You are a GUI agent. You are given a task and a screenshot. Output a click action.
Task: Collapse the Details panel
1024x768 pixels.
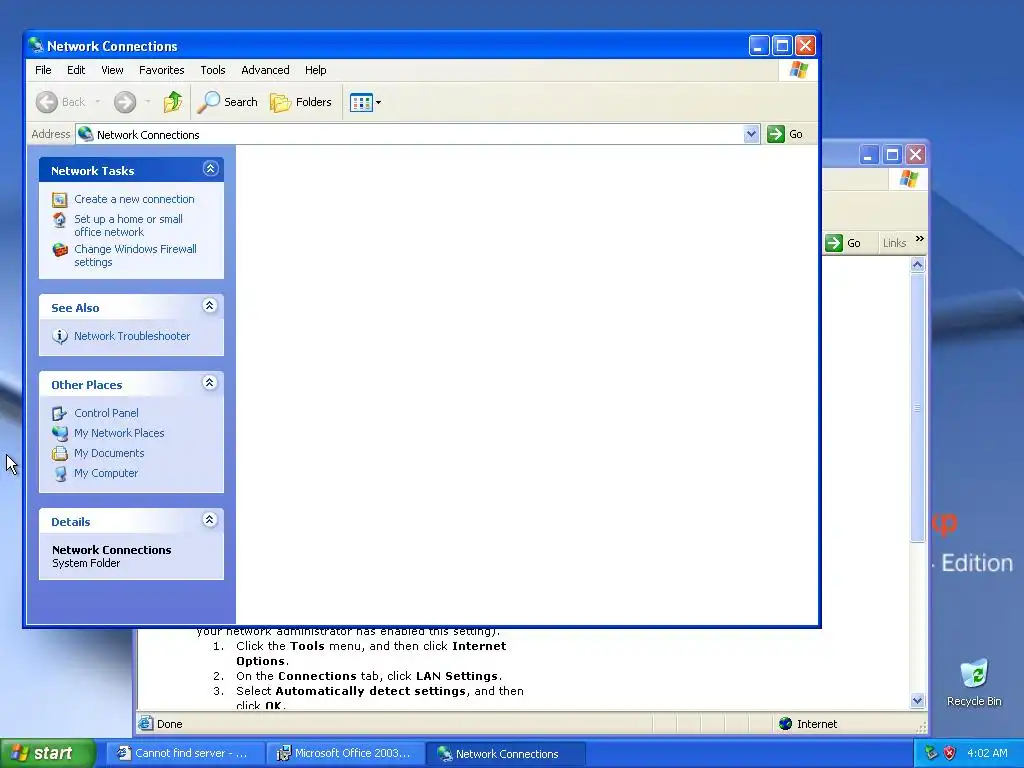click(x=210, y=520)
